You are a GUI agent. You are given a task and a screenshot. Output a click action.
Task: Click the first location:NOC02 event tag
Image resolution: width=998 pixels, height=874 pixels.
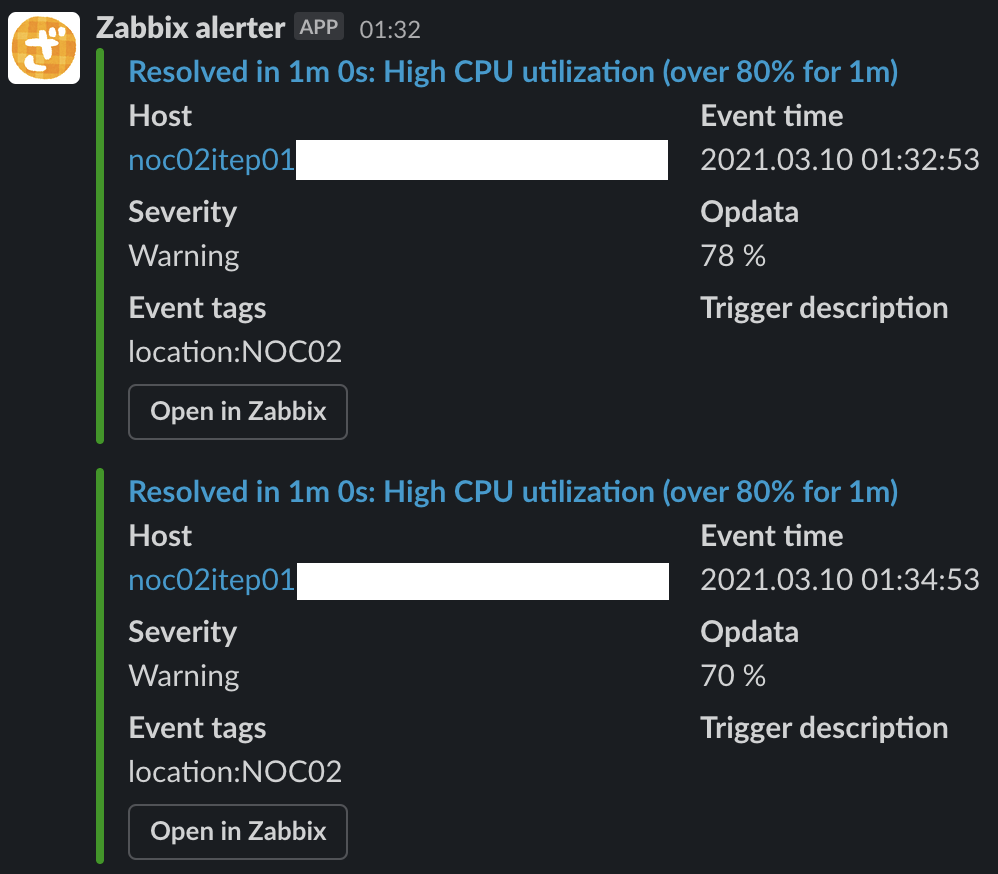235,351
